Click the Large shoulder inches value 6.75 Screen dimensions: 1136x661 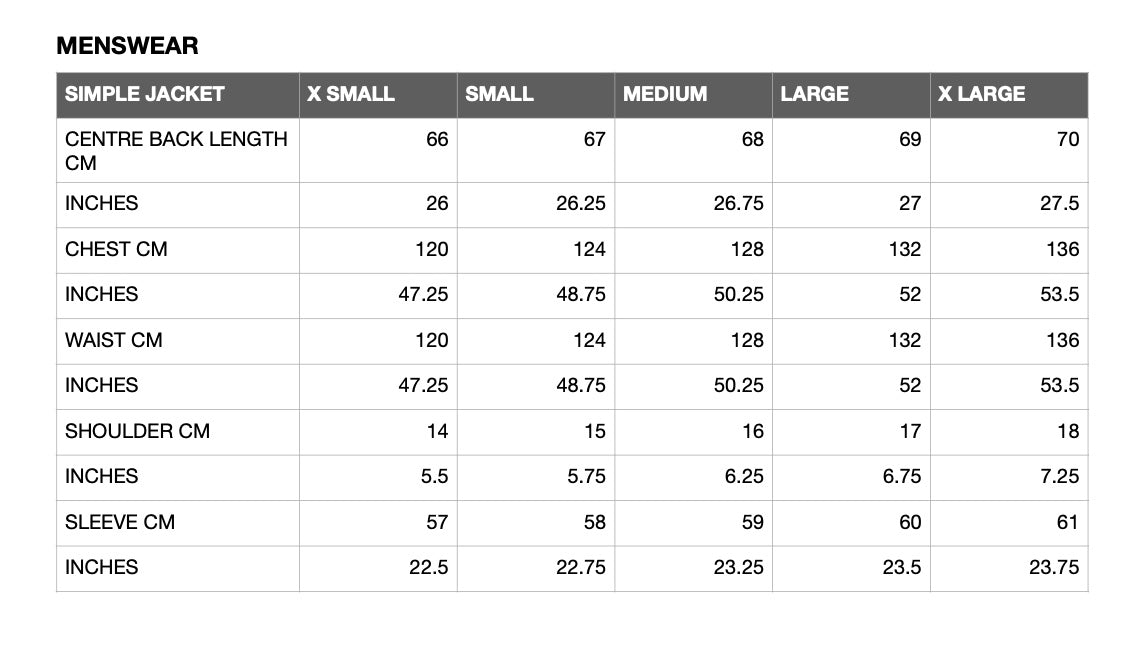[x=901, y=476]
